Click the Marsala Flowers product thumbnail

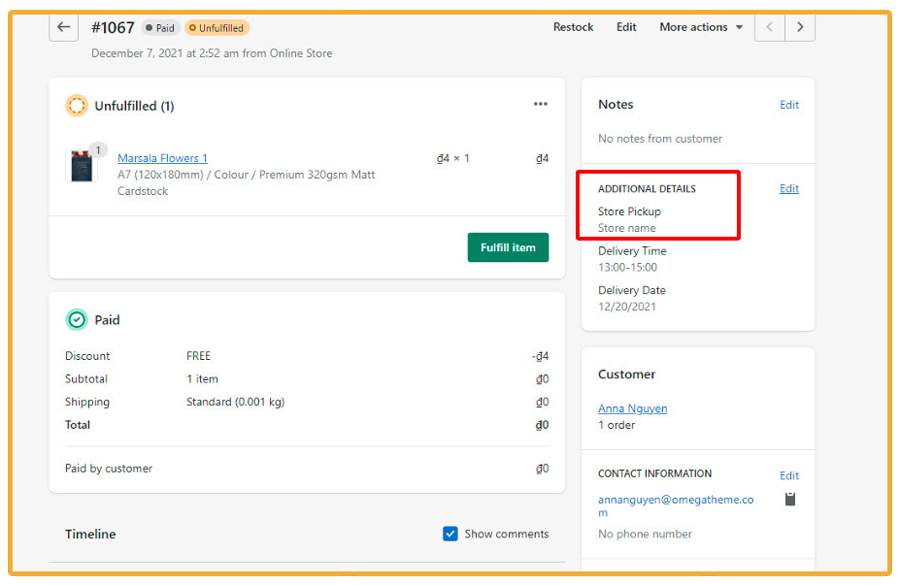point(81,166)
